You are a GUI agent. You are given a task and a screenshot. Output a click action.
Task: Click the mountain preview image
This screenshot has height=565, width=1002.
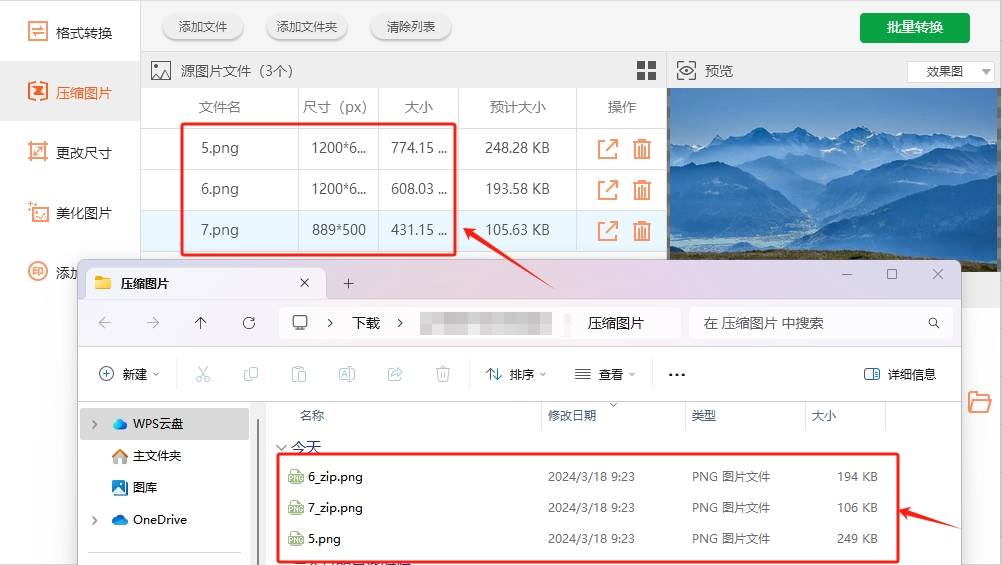tap(833, 173)
